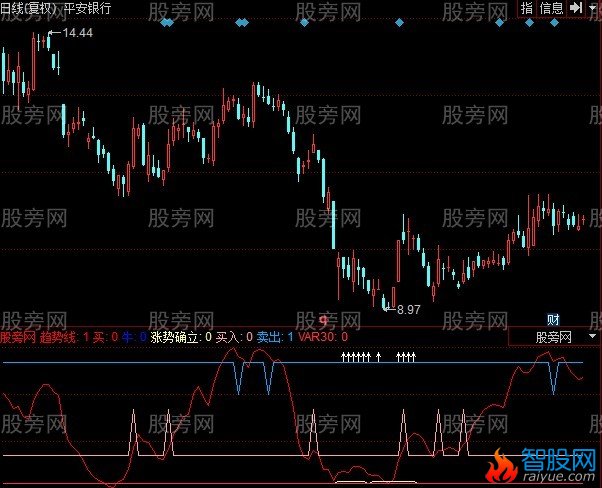The image size is (602, 488).
Task: Click the blue 牛: 0 indicator label
Action: [134, 337]
